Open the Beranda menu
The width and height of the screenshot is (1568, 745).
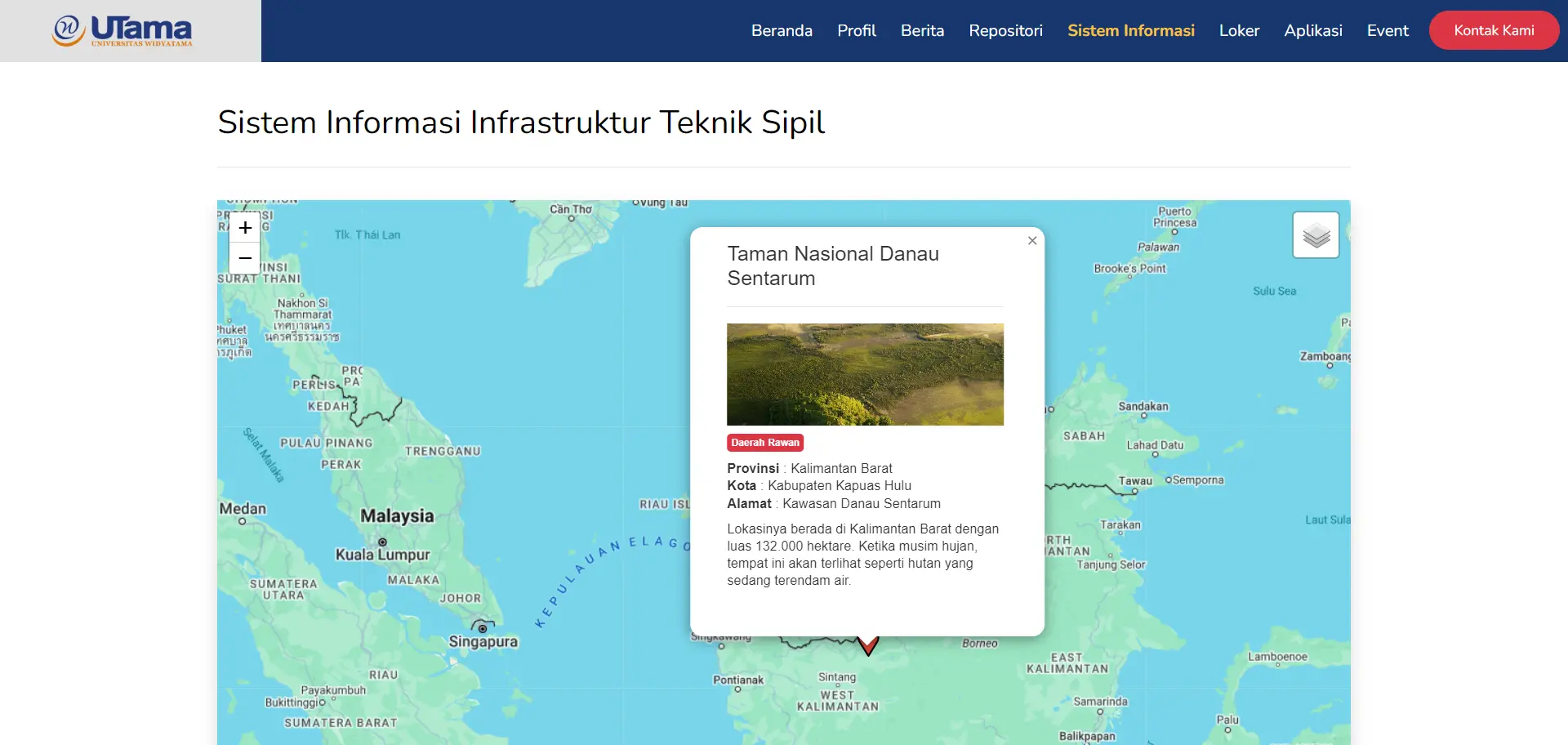pyautogui.click(x=782, y=31)
